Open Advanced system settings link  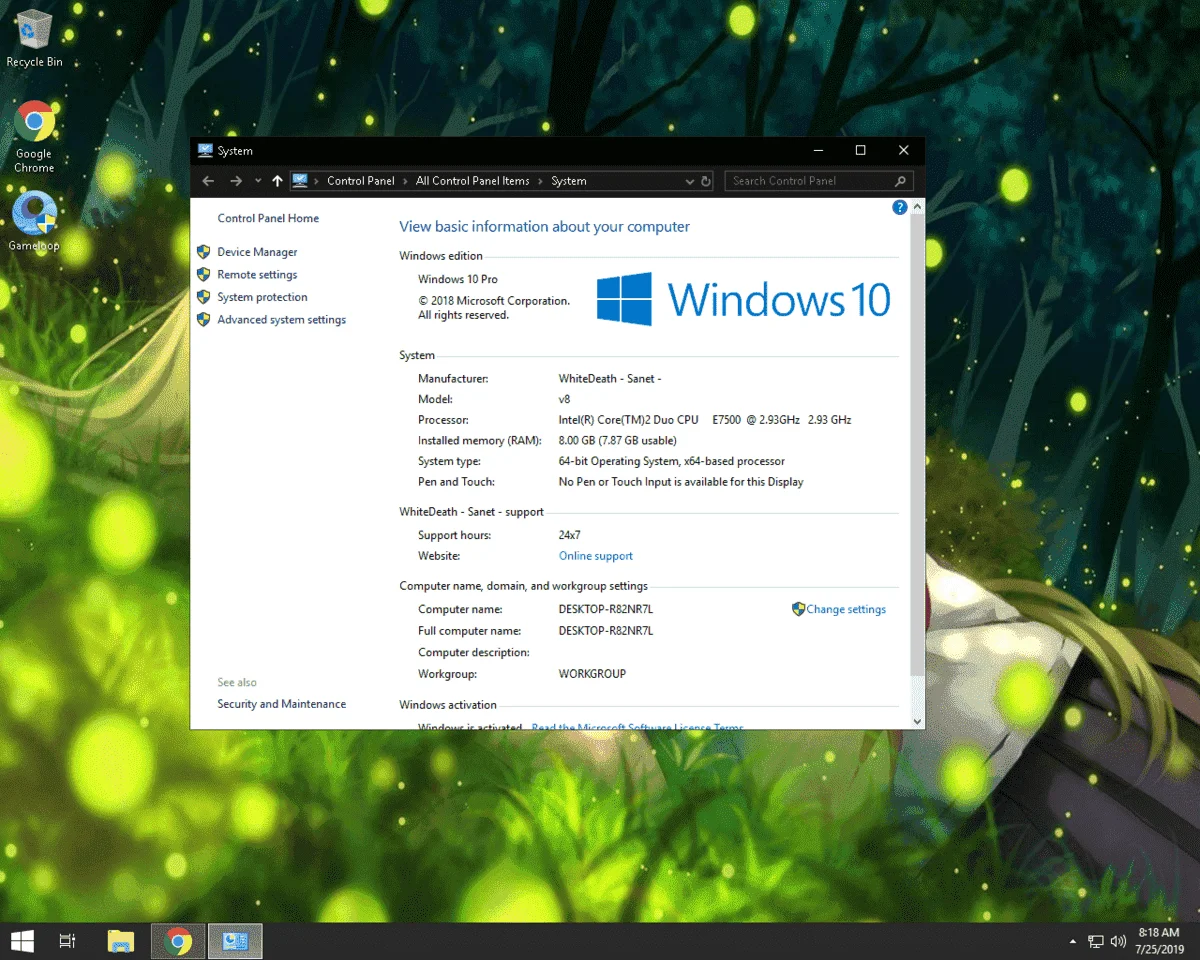[281, 320]
